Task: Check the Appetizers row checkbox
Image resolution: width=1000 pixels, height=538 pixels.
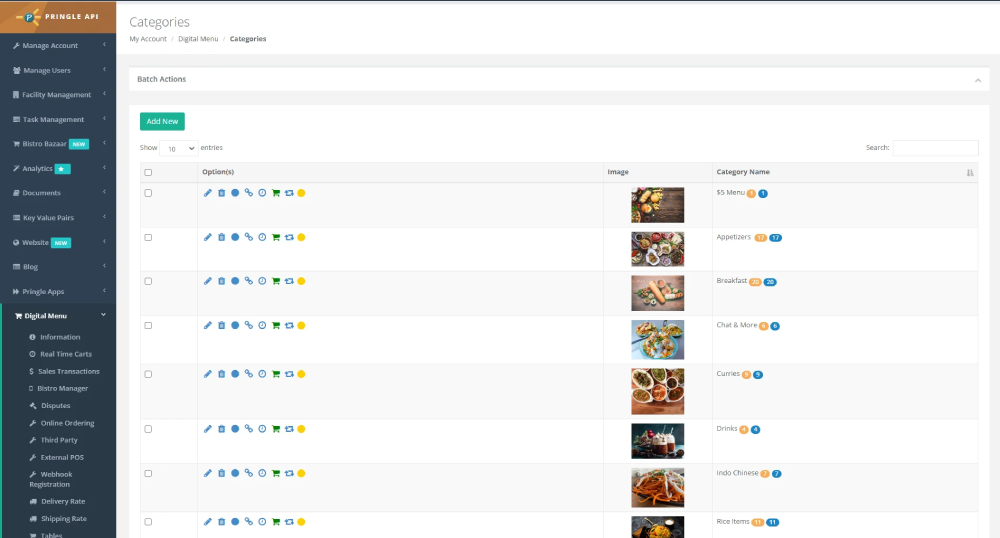Action: tap(149, 237)
